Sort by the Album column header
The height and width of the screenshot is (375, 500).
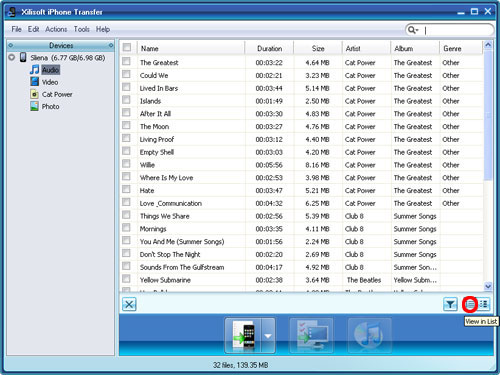415,48
